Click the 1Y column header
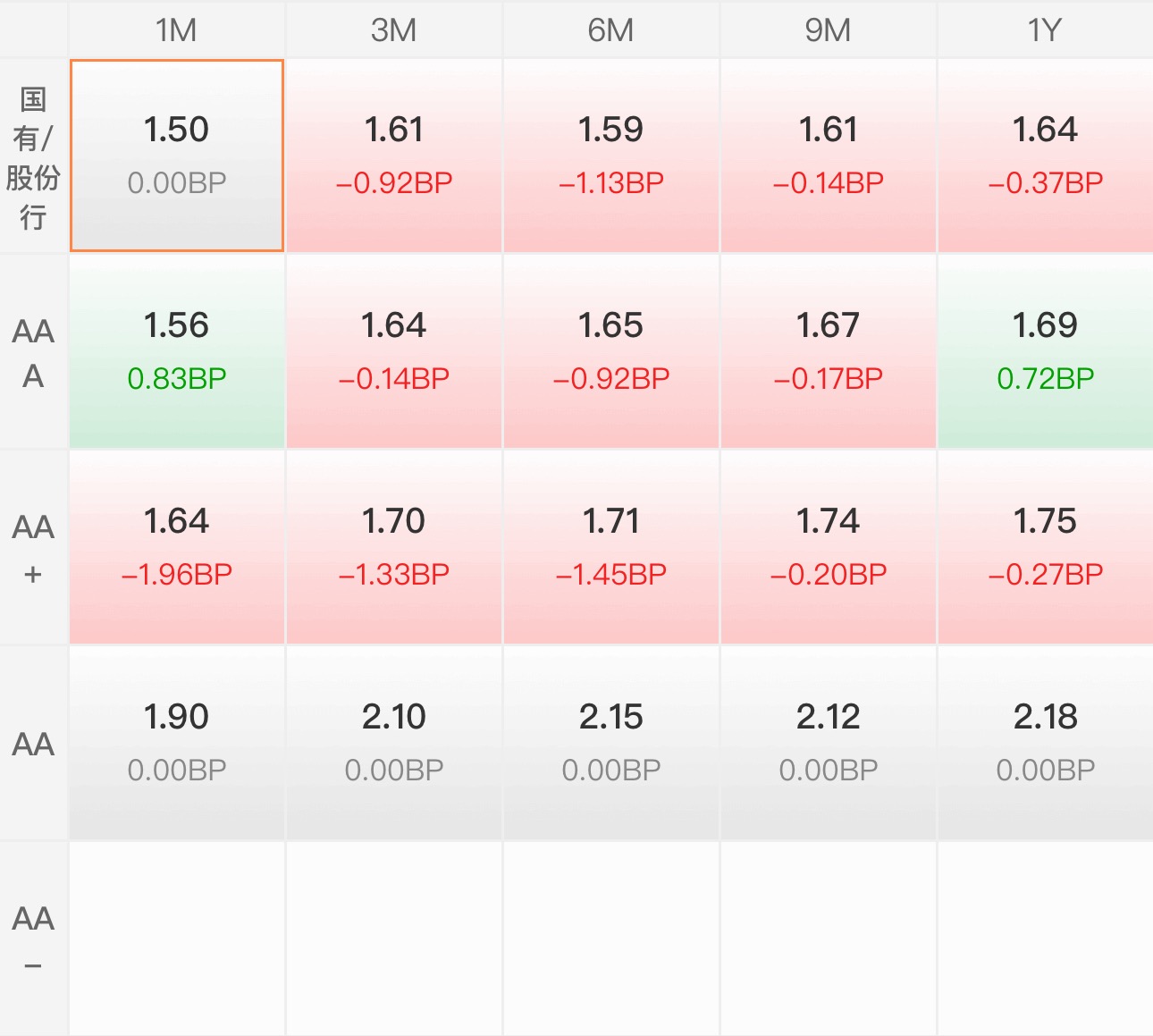Viewport: 1153px width, 1036px height. click(x=1045, y=29)
